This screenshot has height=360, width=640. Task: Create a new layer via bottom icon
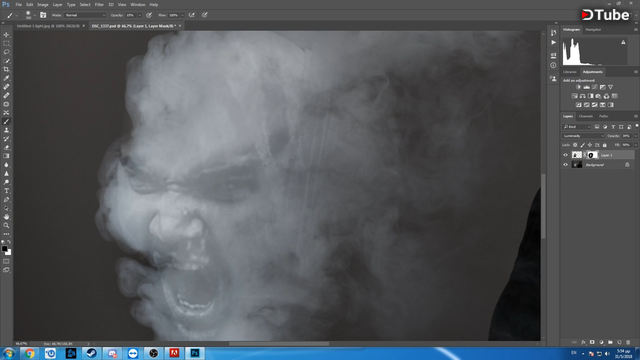pyautogui.click(x=619, y=342)
